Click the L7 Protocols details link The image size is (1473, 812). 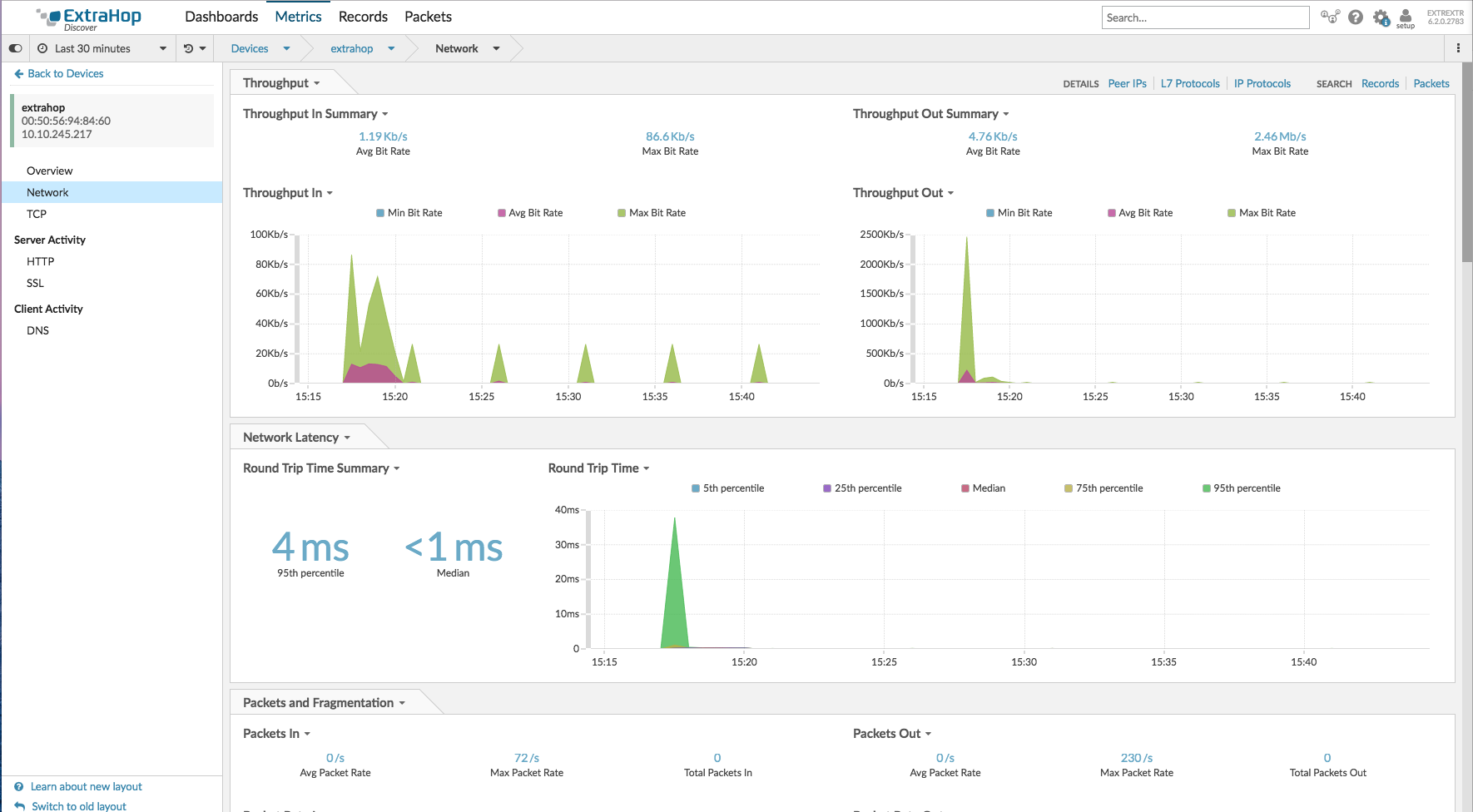point(1190,84)
